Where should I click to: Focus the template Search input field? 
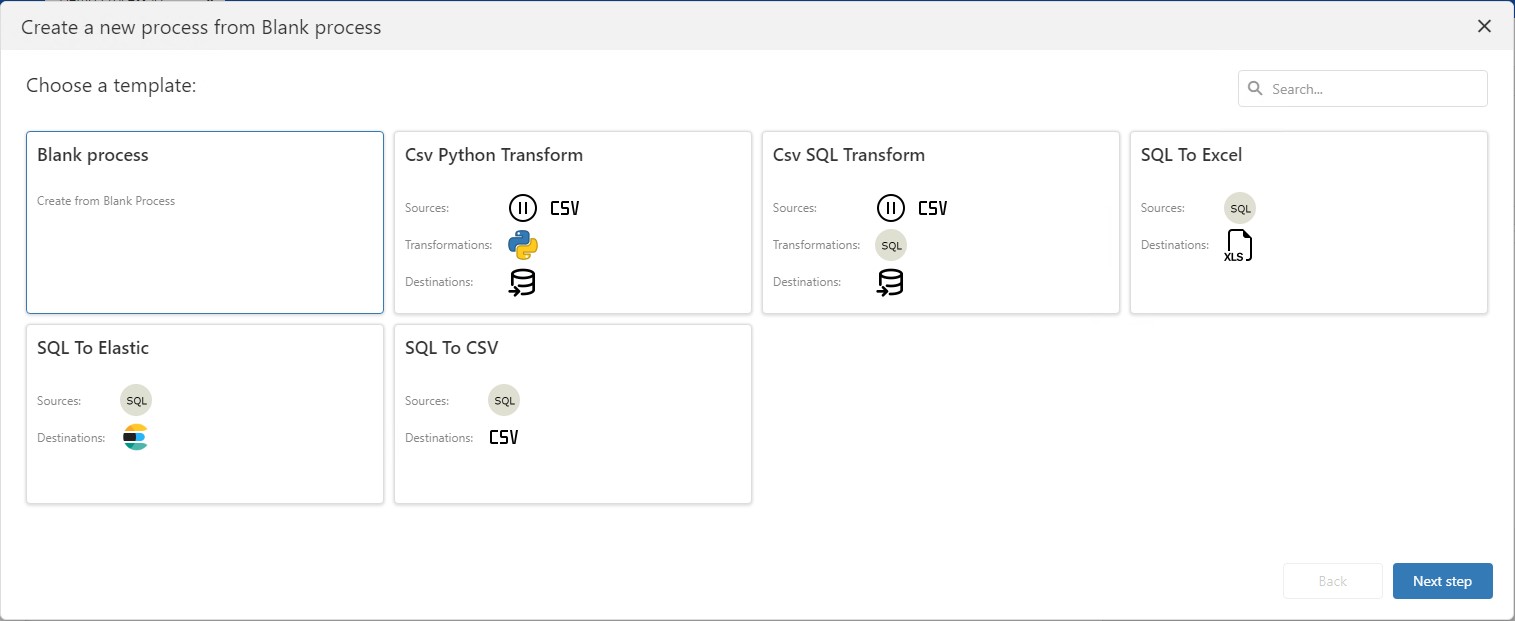click(1375, 89)
